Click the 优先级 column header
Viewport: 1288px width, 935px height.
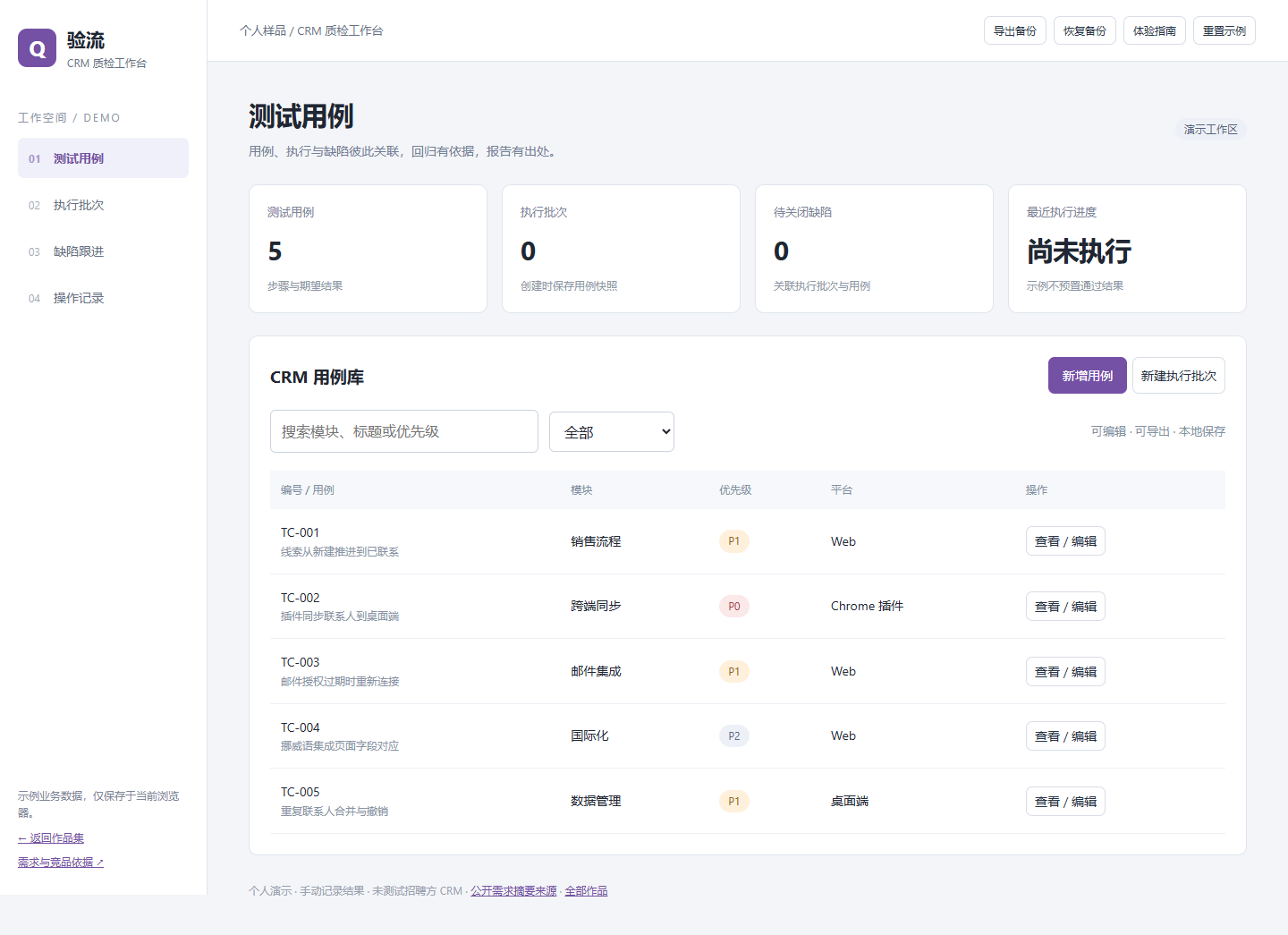point(735,490)
